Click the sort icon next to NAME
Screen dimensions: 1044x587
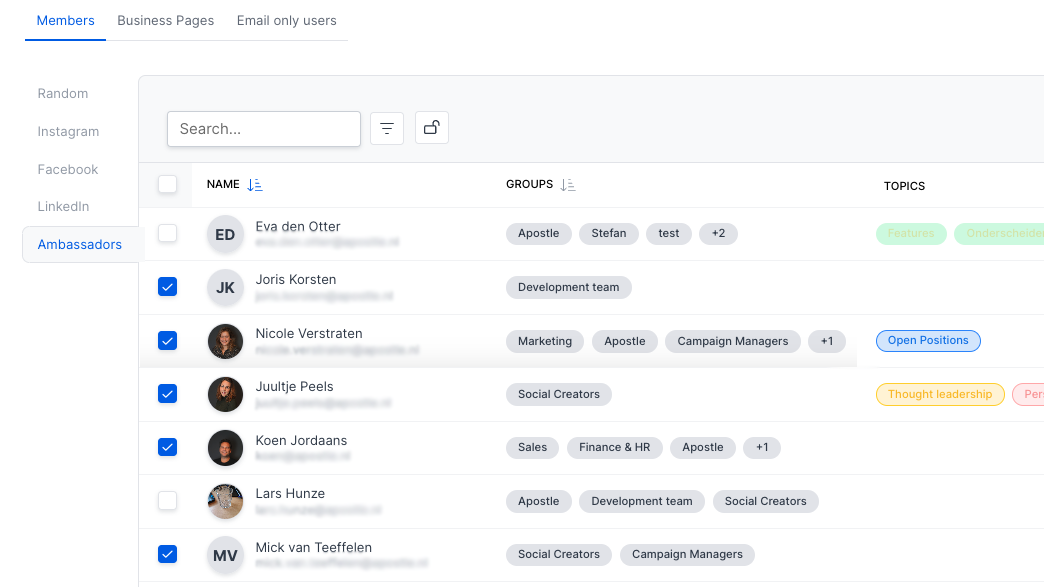[x=254, y=184]
